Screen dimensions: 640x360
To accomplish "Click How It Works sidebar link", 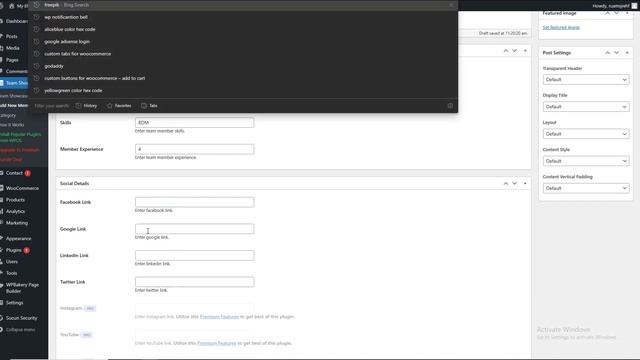I will pyautogui.click(x=12, y=125).
